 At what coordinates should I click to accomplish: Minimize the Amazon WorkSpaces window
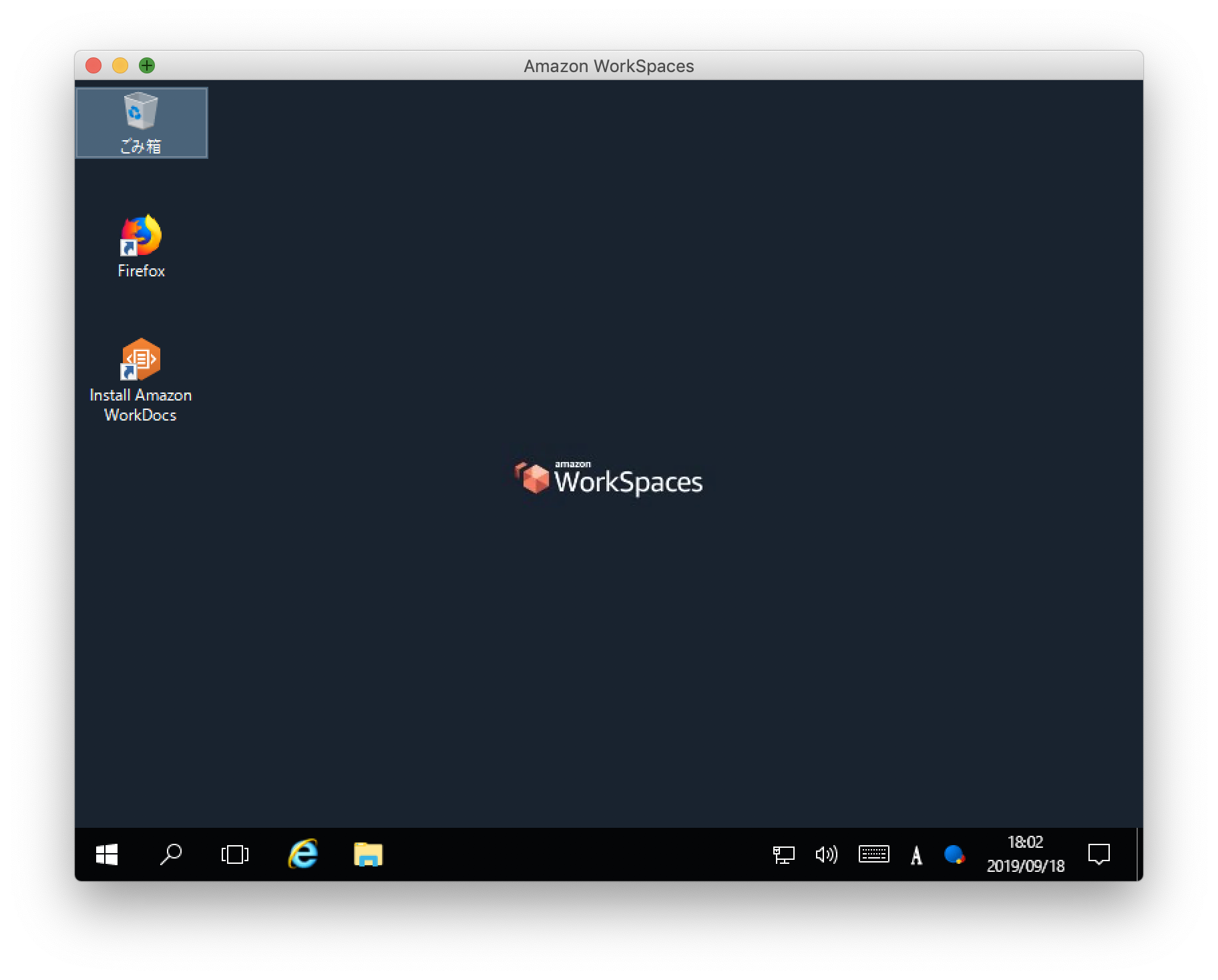point(120,65)
